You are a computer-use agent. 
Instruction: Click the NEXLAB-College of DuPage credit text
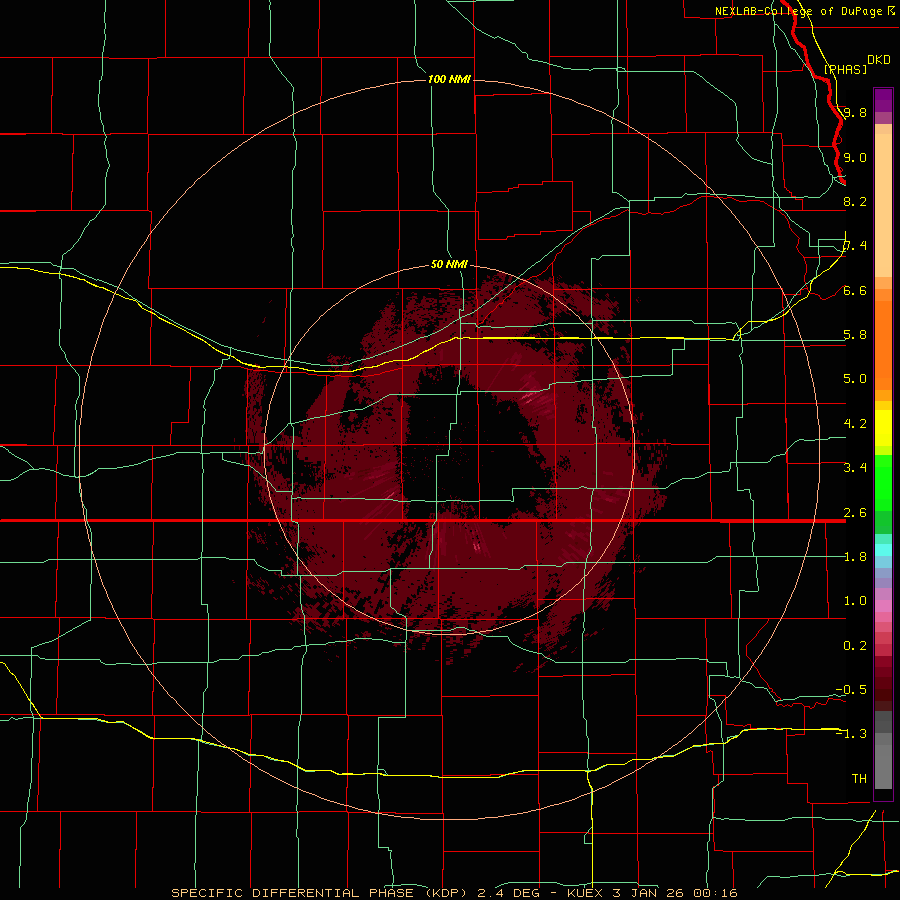point(798,11)
